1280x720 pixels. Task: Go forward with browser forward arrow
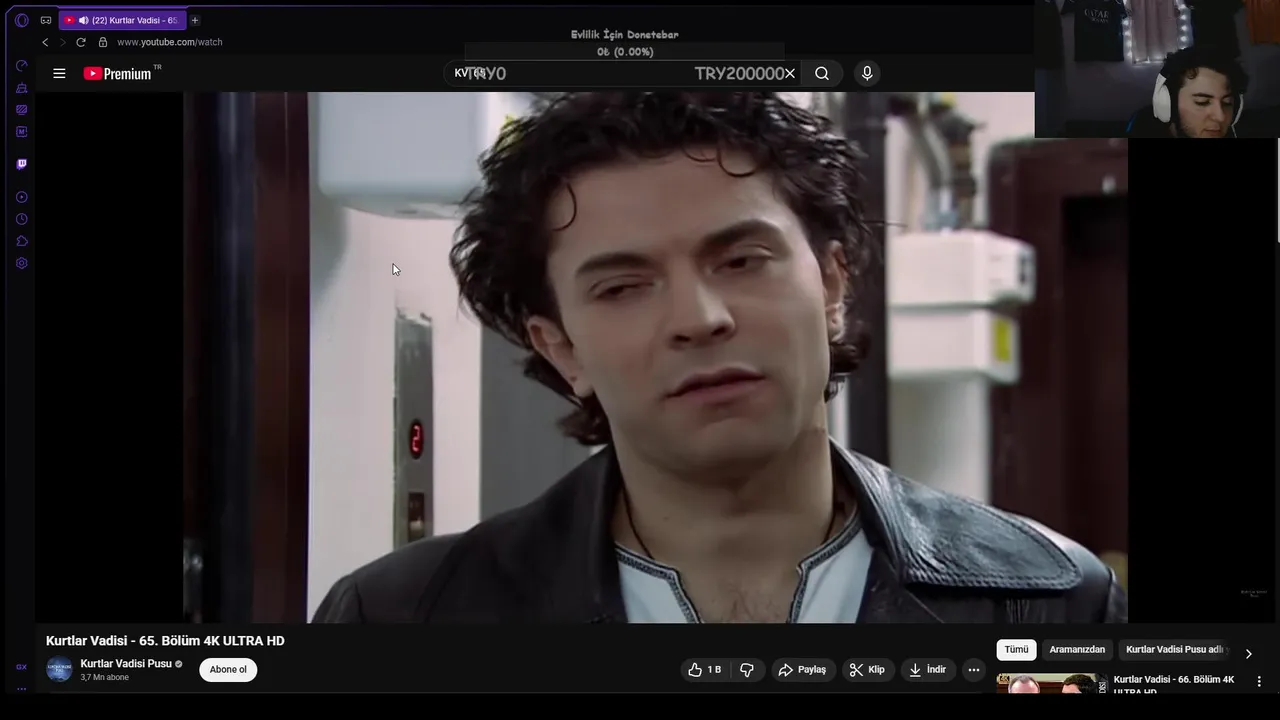pos(62,42)
